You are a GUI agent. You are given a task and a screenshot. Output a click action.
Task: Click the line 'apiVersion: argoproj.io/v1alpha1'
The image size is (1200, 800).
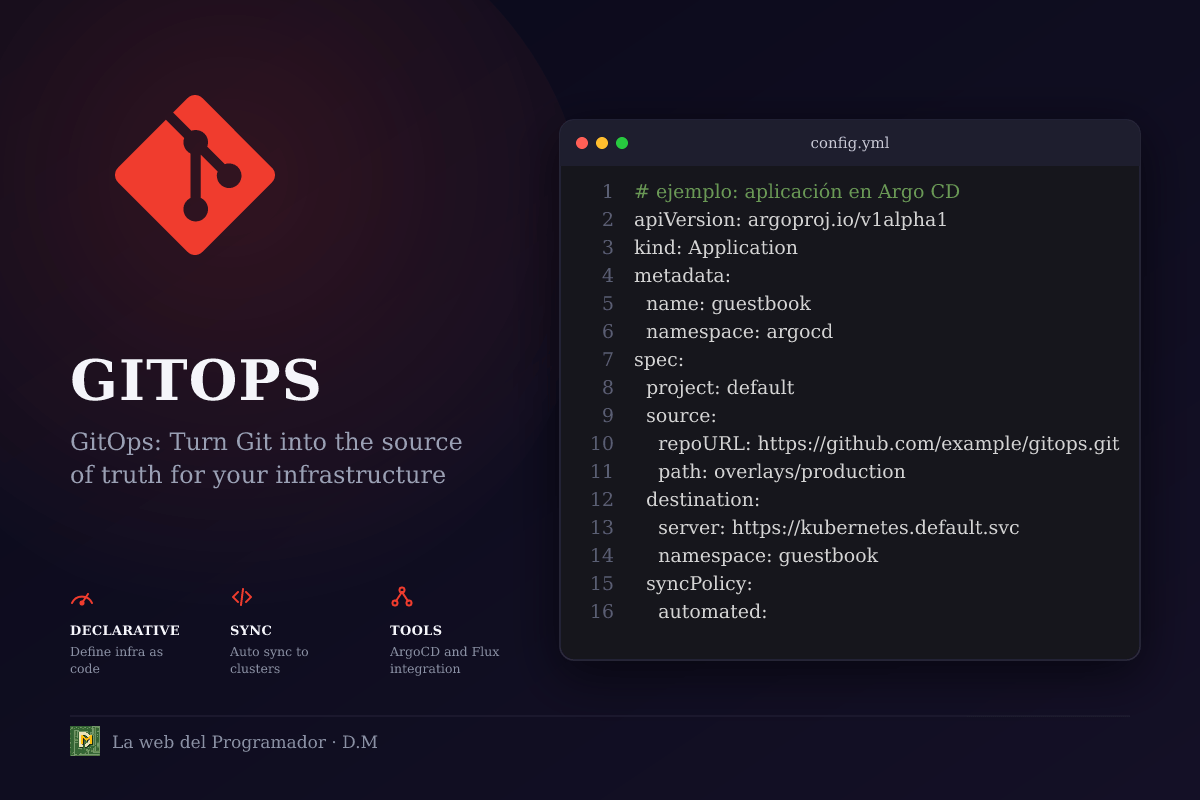pos(790,220)
